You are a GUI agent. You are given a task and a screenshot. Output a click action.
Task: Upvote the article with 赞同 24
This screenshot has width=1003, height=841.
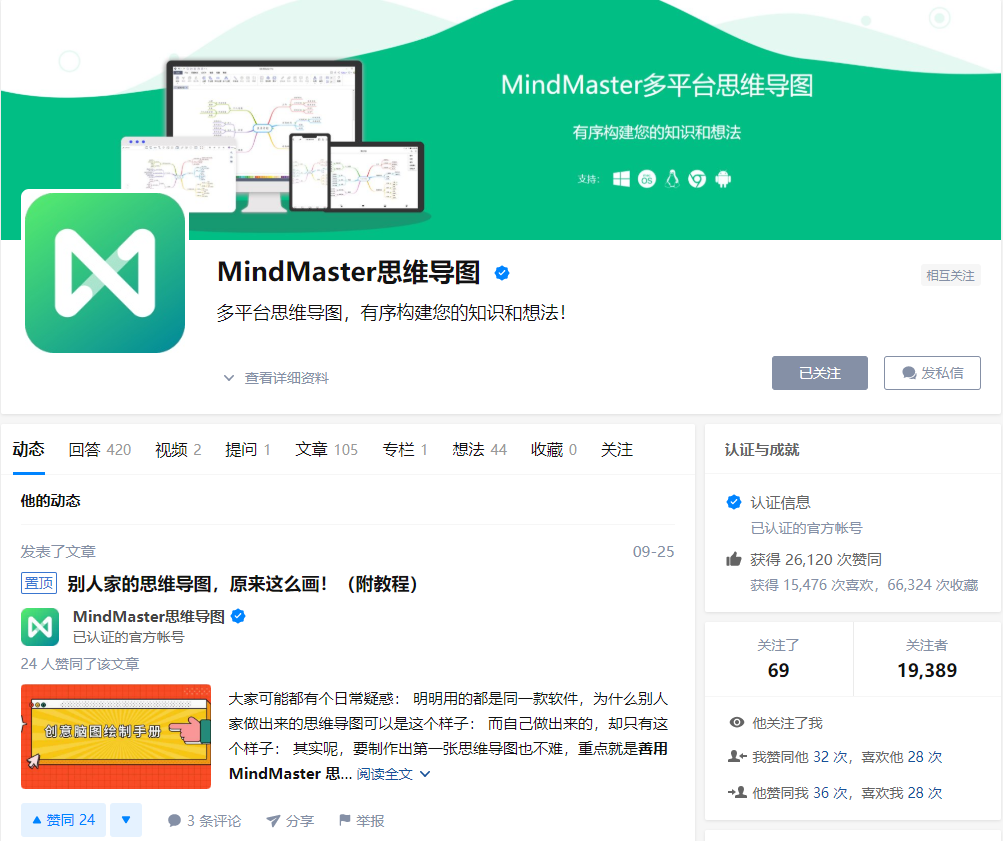pos(63,820)
